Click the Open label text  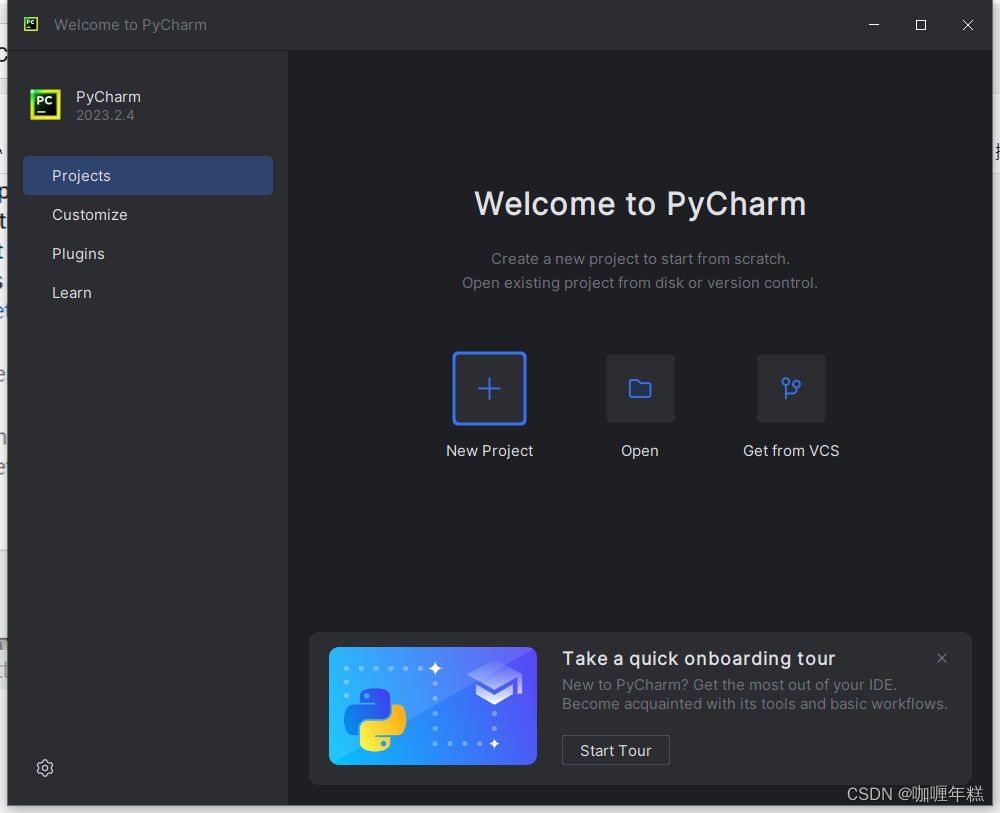click(x=640, y=451)
